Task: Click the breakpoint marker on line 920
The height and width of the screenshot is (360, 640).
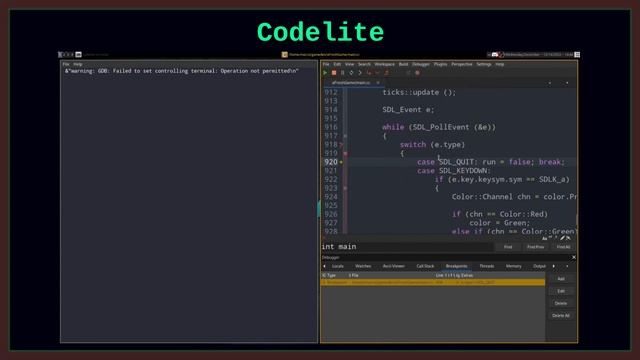Action: click(x=341, y=162)
